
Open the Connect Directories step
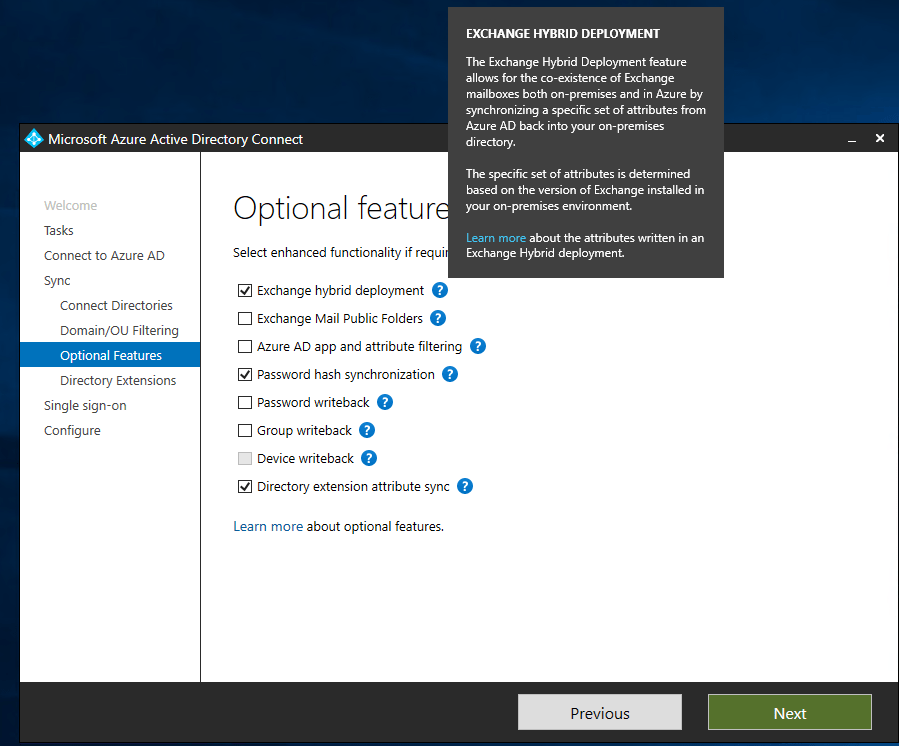116,306
